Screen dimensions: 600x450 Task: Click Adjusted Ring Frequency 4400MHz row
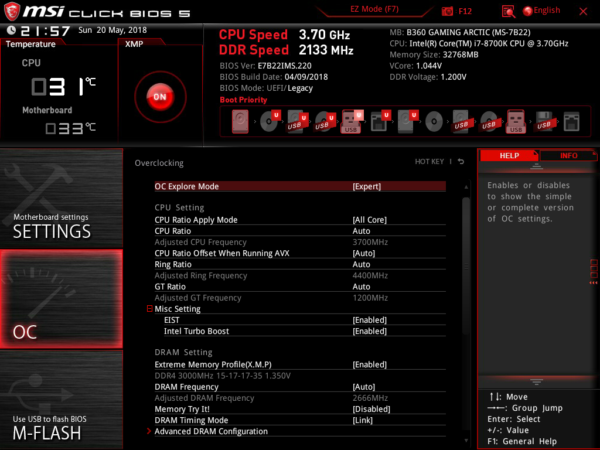[300, 276]
